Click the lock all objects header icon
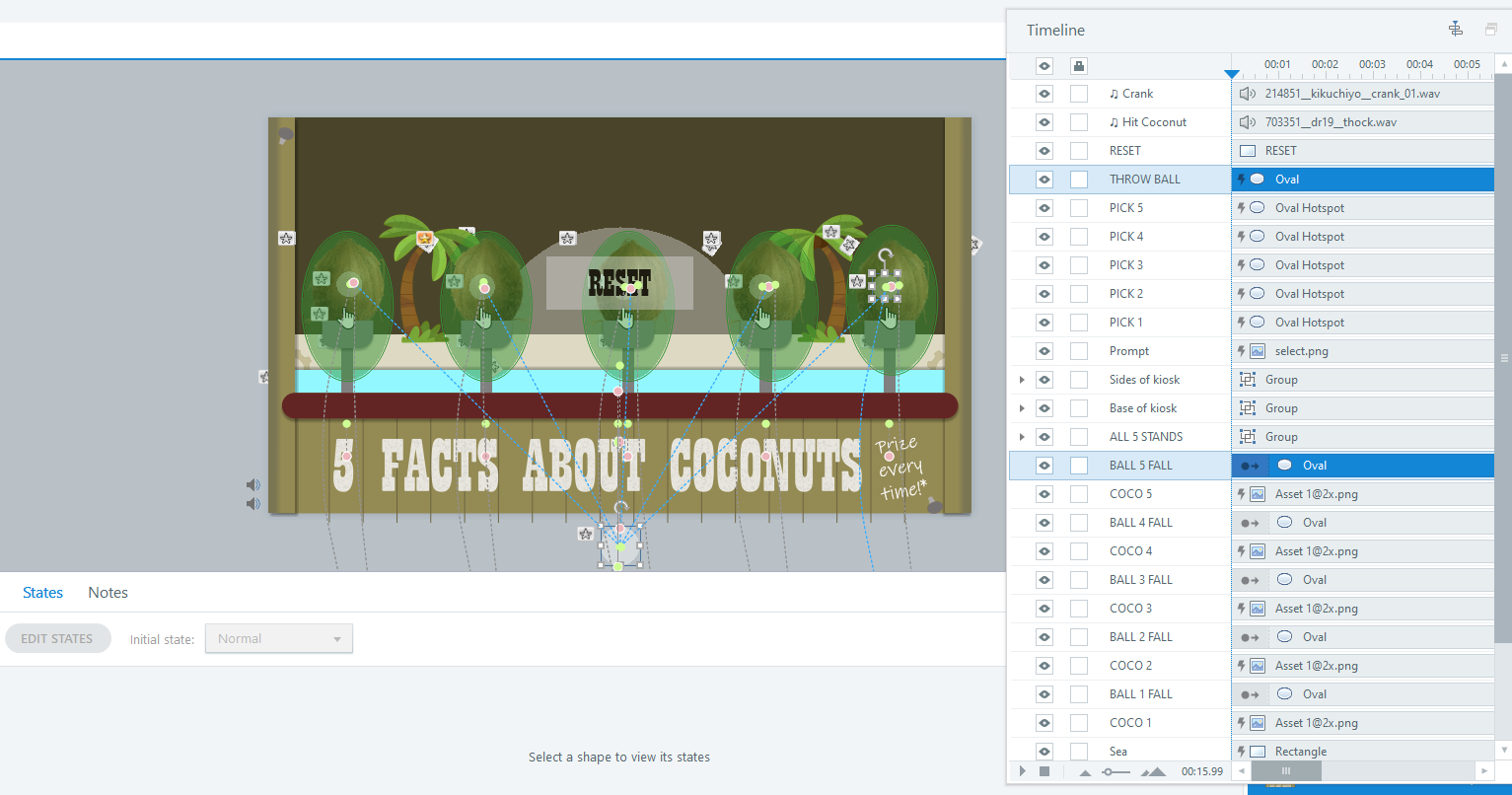Screen dimensions: 1512x795 (1079, 66)
